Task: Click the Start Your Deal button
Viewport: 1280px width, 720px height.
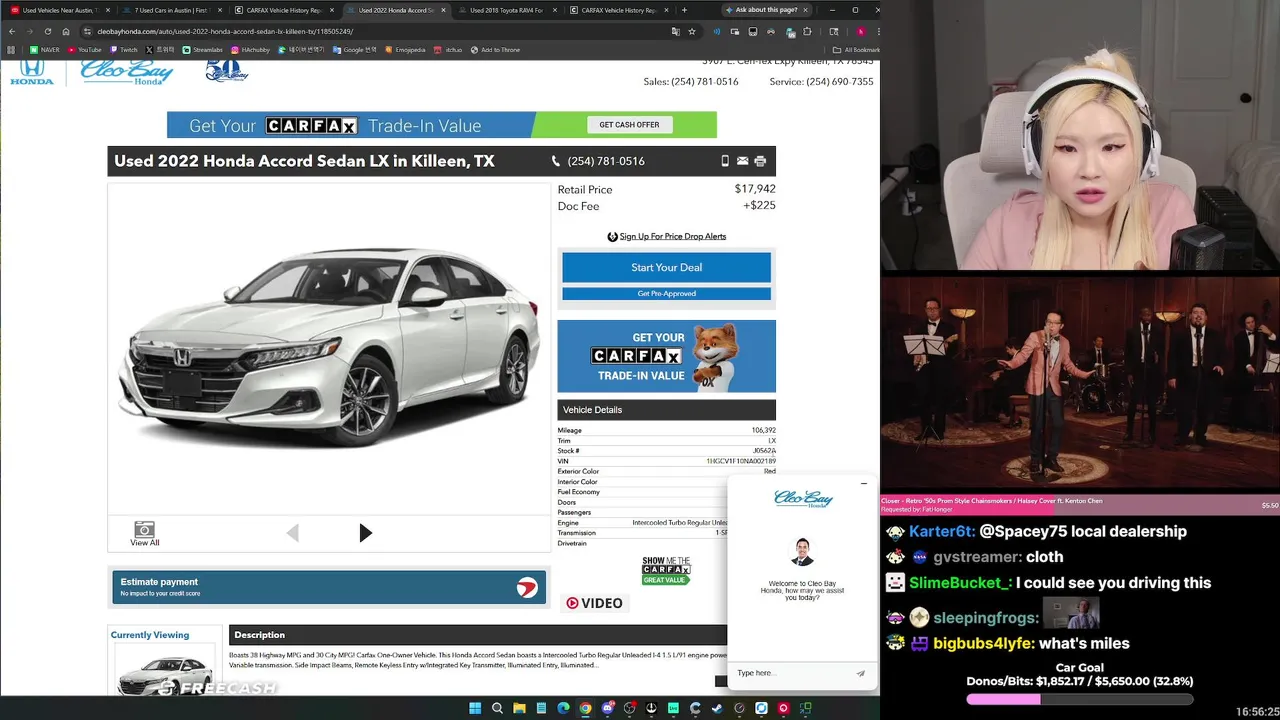Action: [x=666, y=268]
